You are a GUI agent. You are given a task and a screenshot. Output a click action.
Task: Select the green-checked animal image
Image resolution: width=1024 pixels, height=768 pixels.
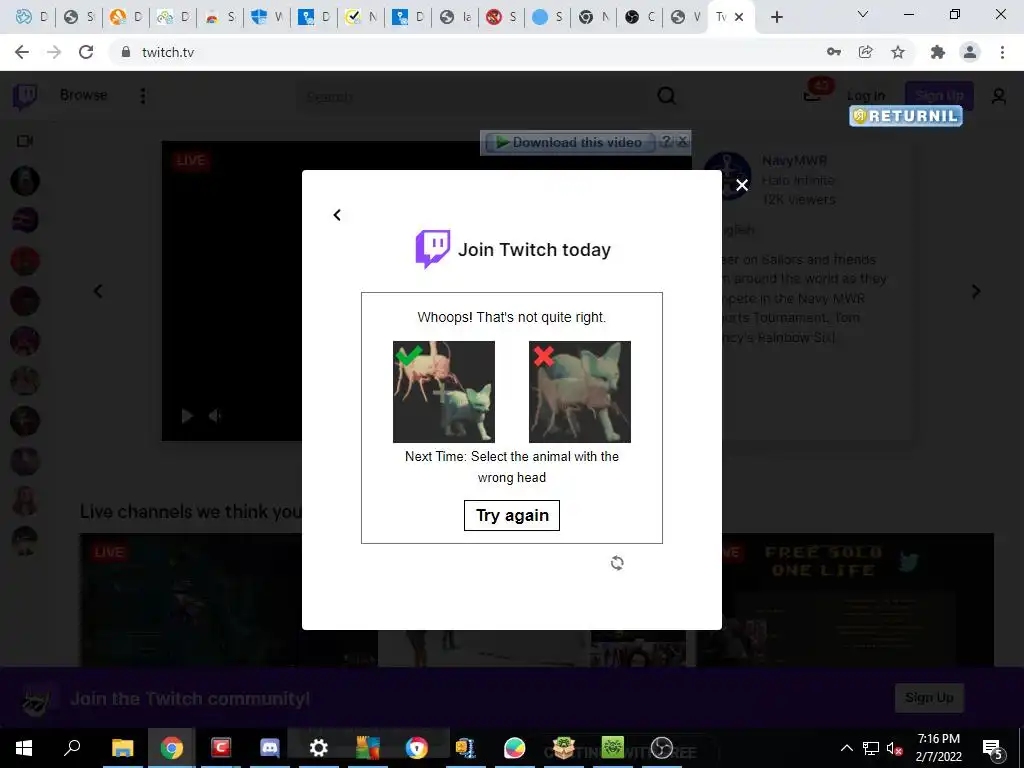(444, 392)
